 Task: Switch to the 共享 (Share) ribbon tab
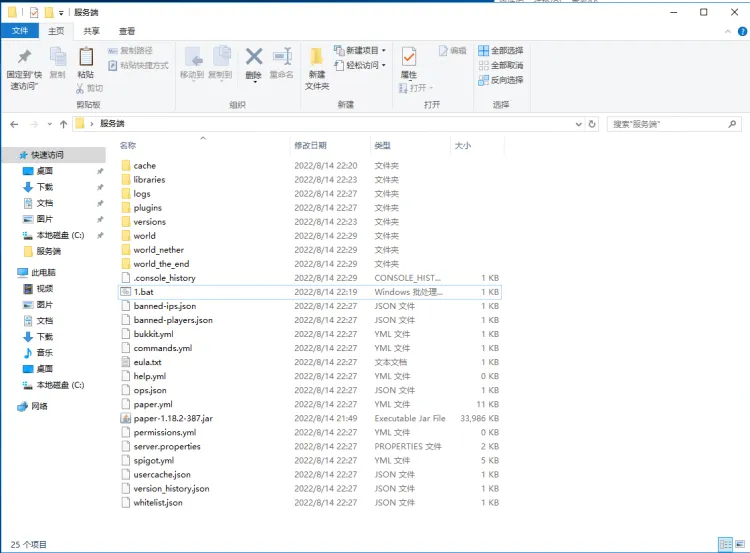coord(91,31)
